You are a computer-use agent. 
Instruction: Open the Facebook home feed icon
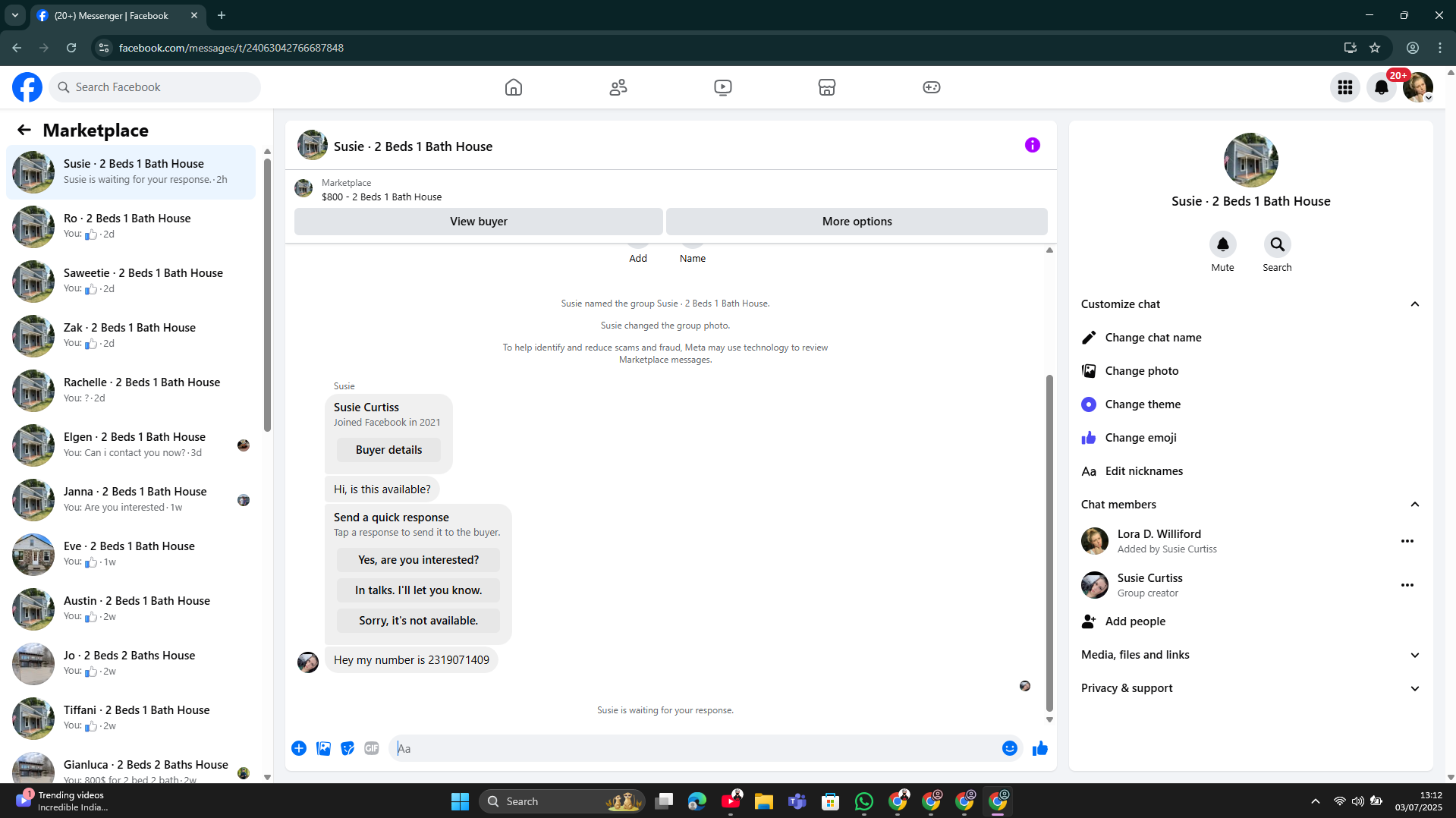coord(514,87)
